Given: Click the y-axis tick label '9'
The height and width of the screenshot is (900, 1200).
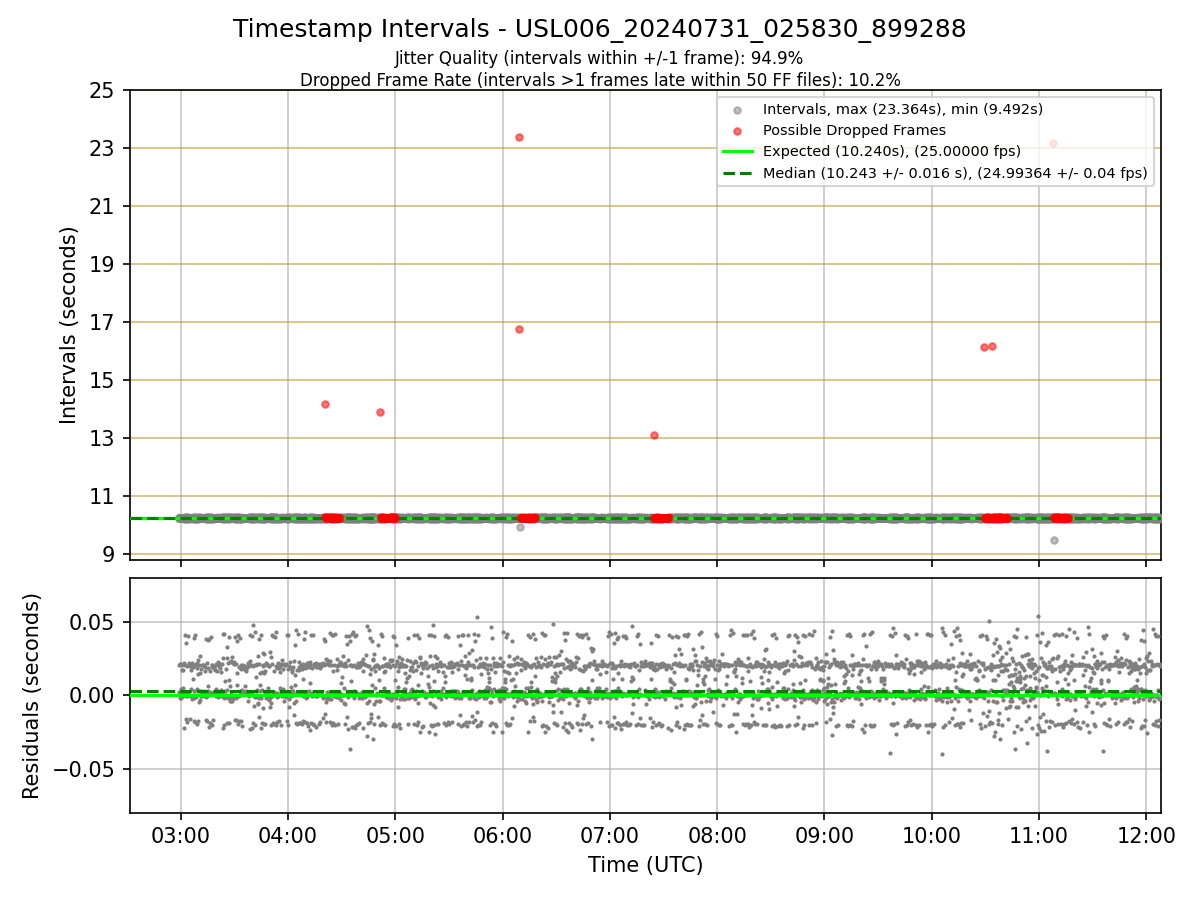Looking at the screenshot, I should coord(108,555).
